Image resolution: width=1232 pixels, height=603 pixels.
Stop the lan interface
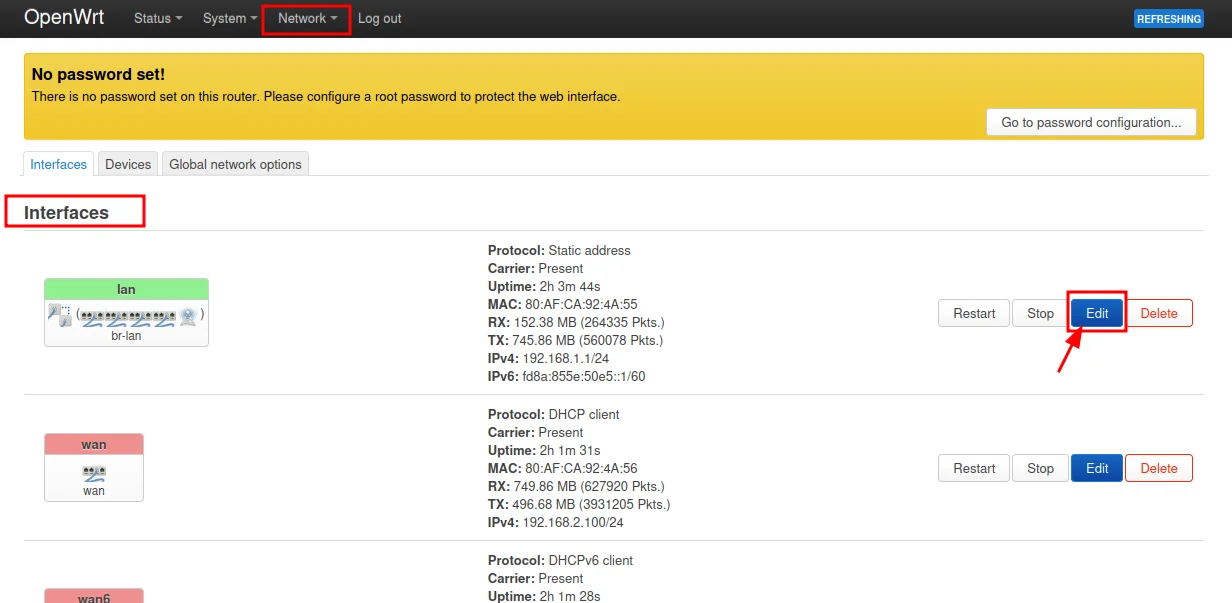pos(1040,313)
